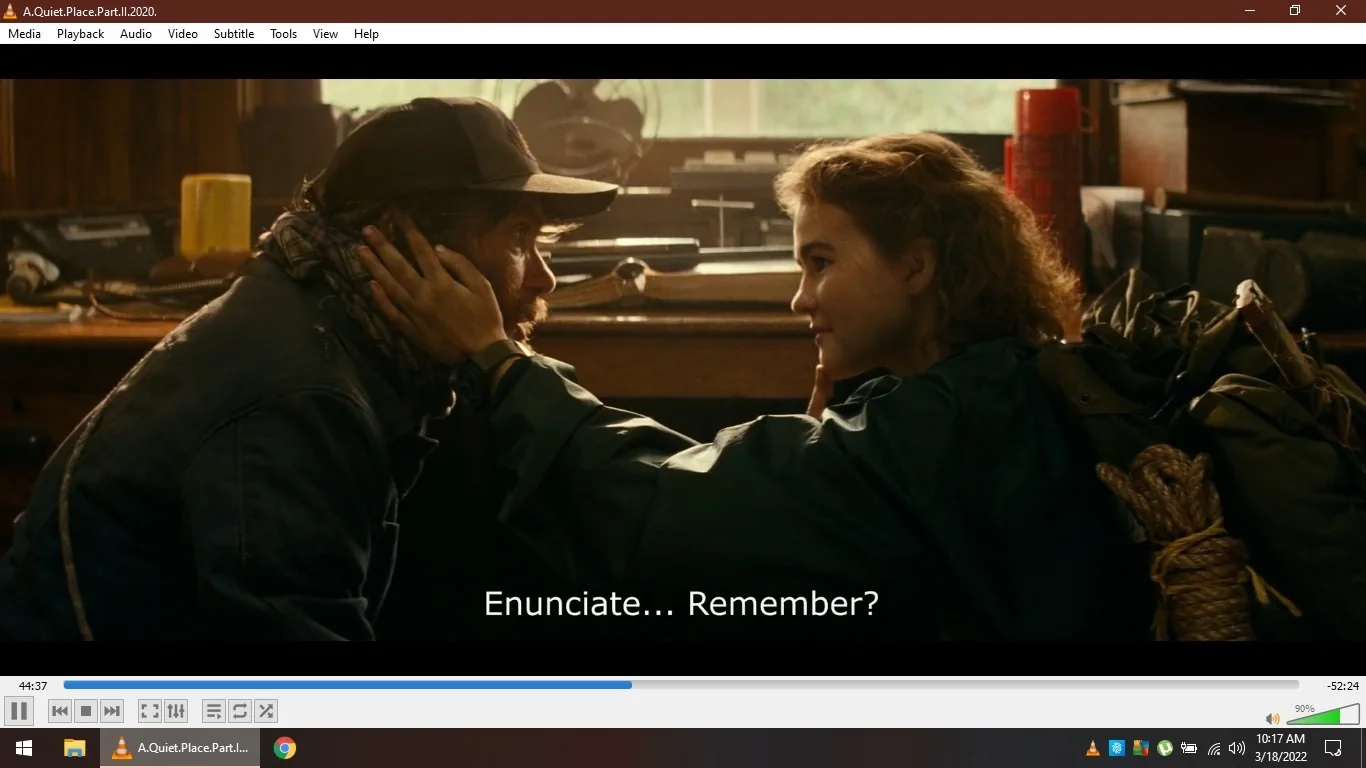Open Windows notification center
This screenshot has height=768, width=1366.
coord(1333,748)
